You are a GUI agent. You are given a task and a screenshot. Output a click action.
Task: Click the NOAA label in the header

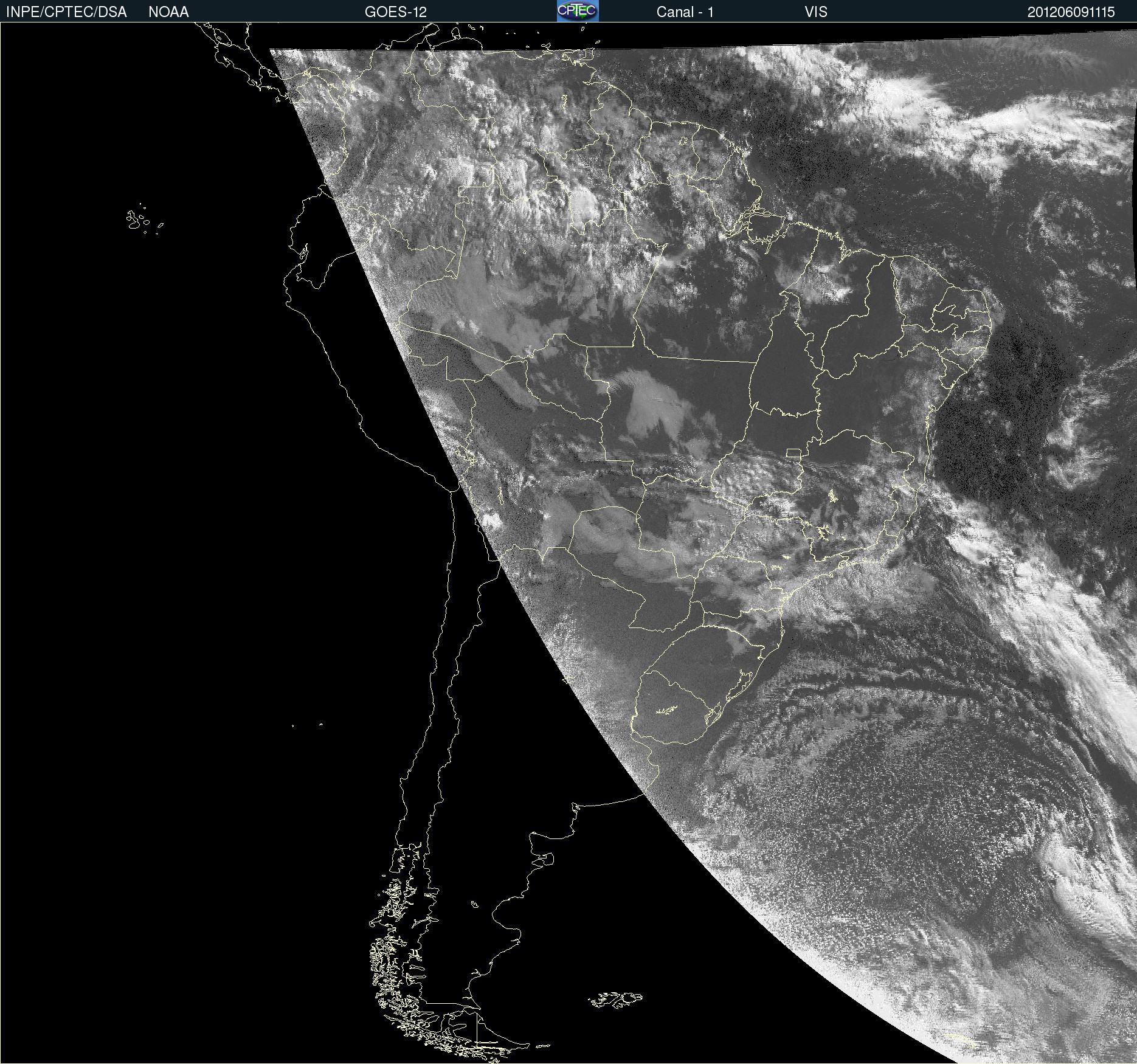click(168, 12)
